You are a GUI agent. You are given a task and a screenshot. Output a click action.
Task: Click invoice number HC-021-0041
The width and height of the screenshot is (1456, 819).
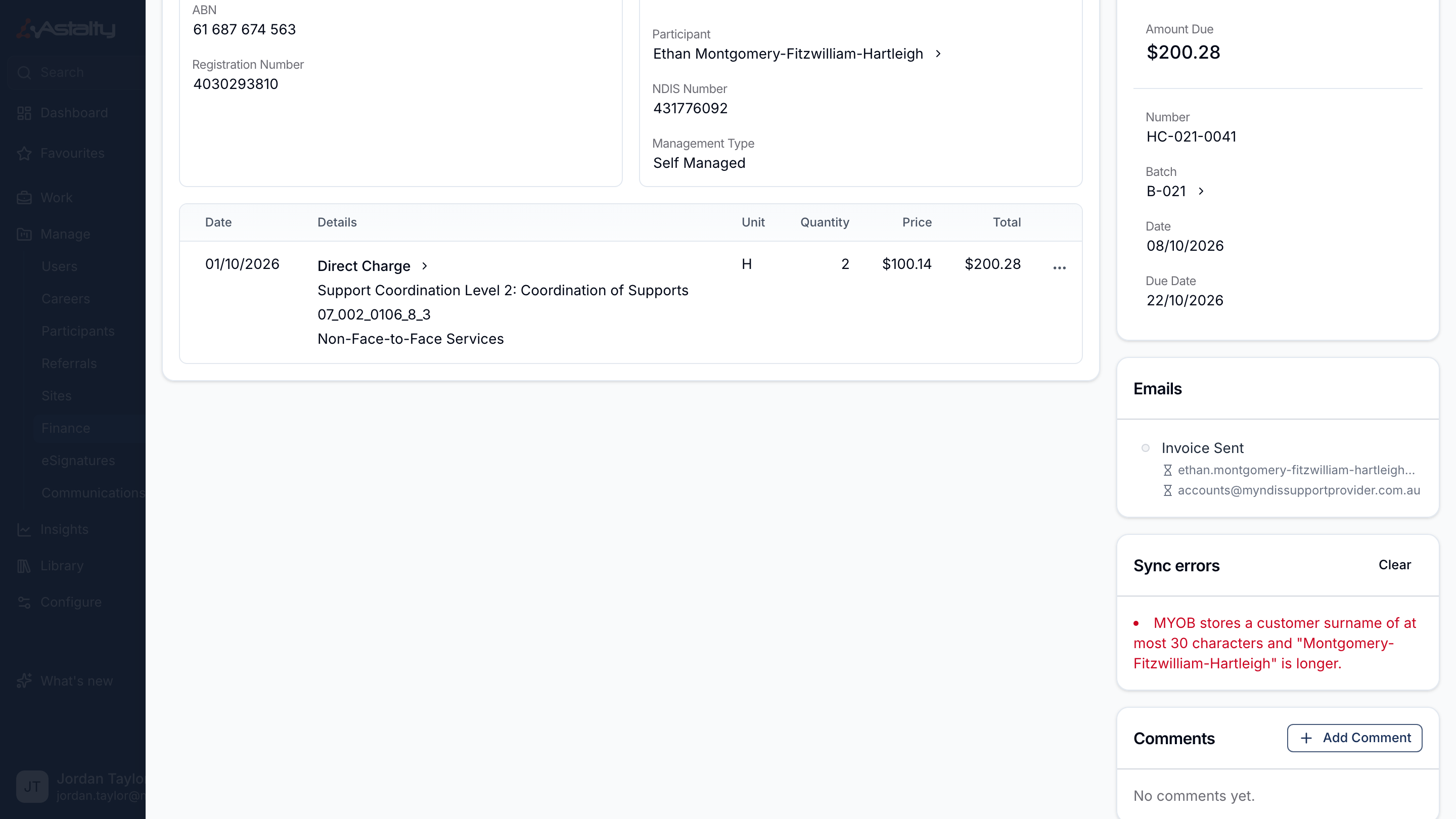tap(1192, 137)
